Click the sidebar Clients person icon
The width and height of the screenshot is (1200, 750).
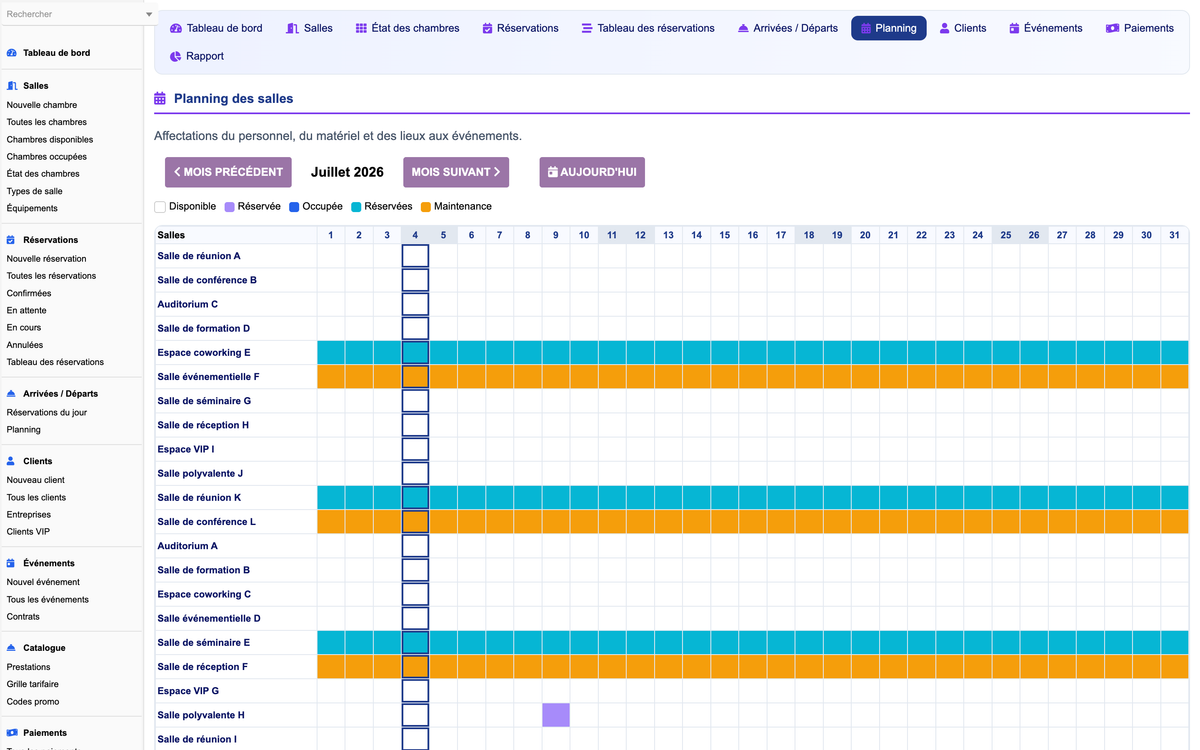(11, 461)
